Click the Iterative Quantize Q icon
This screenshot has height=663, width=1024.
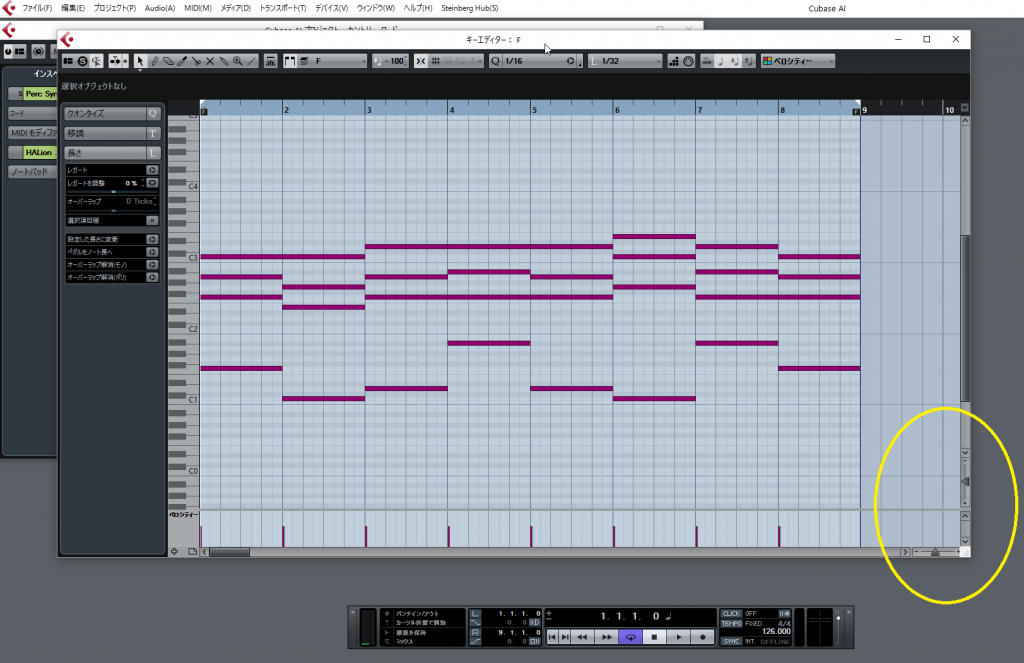tap(495, 61)
